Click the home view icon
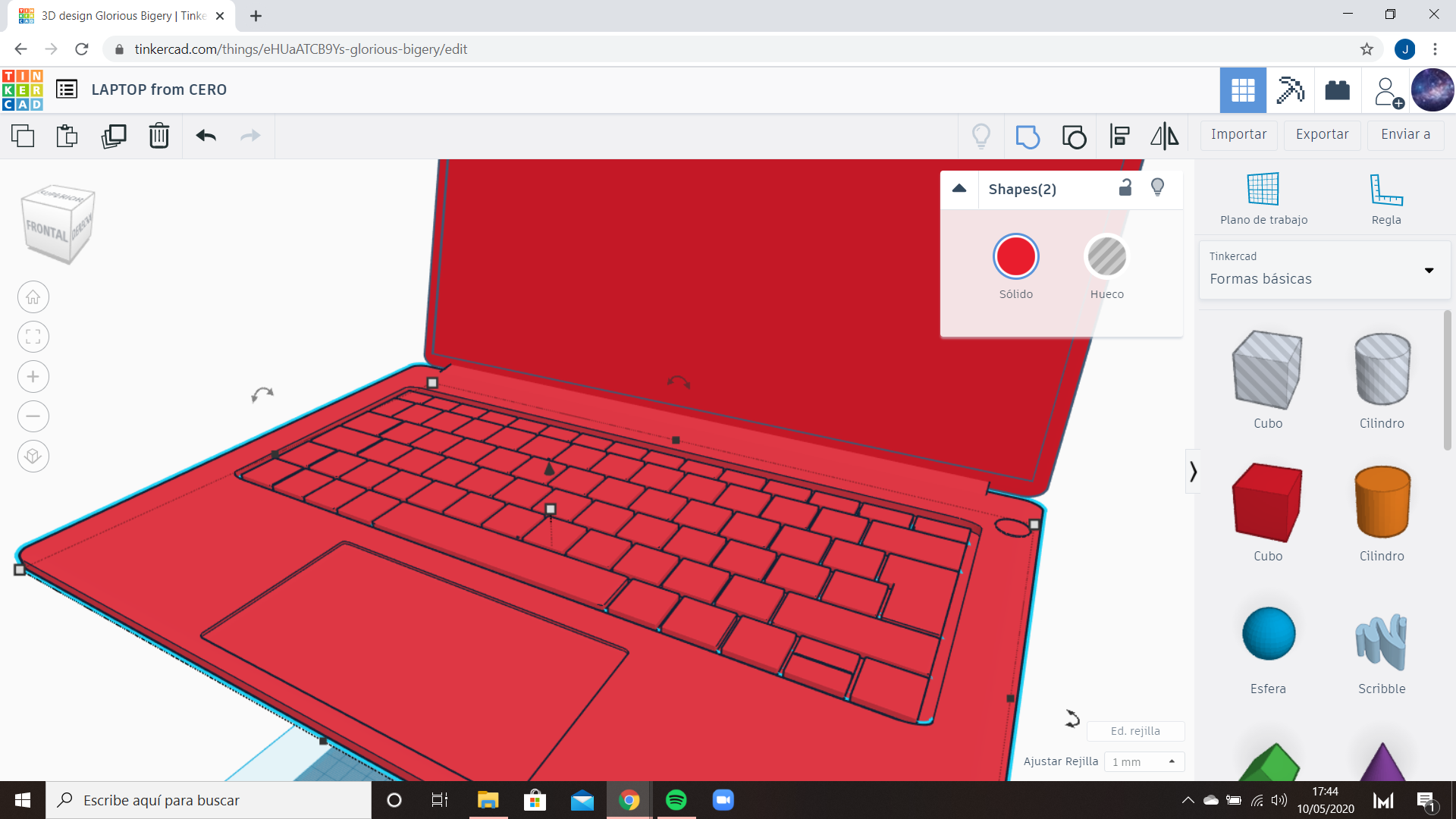 (x=33, y=297)
